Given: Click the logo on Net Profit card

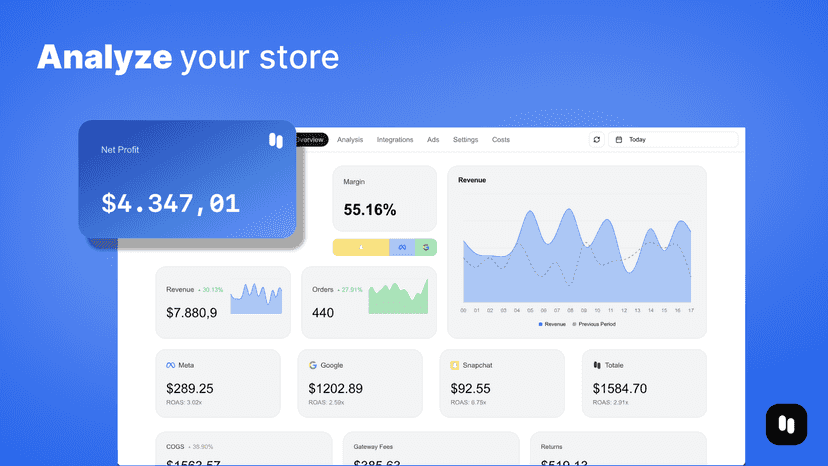Looking at the screenshot, I should tap(276, 141).
